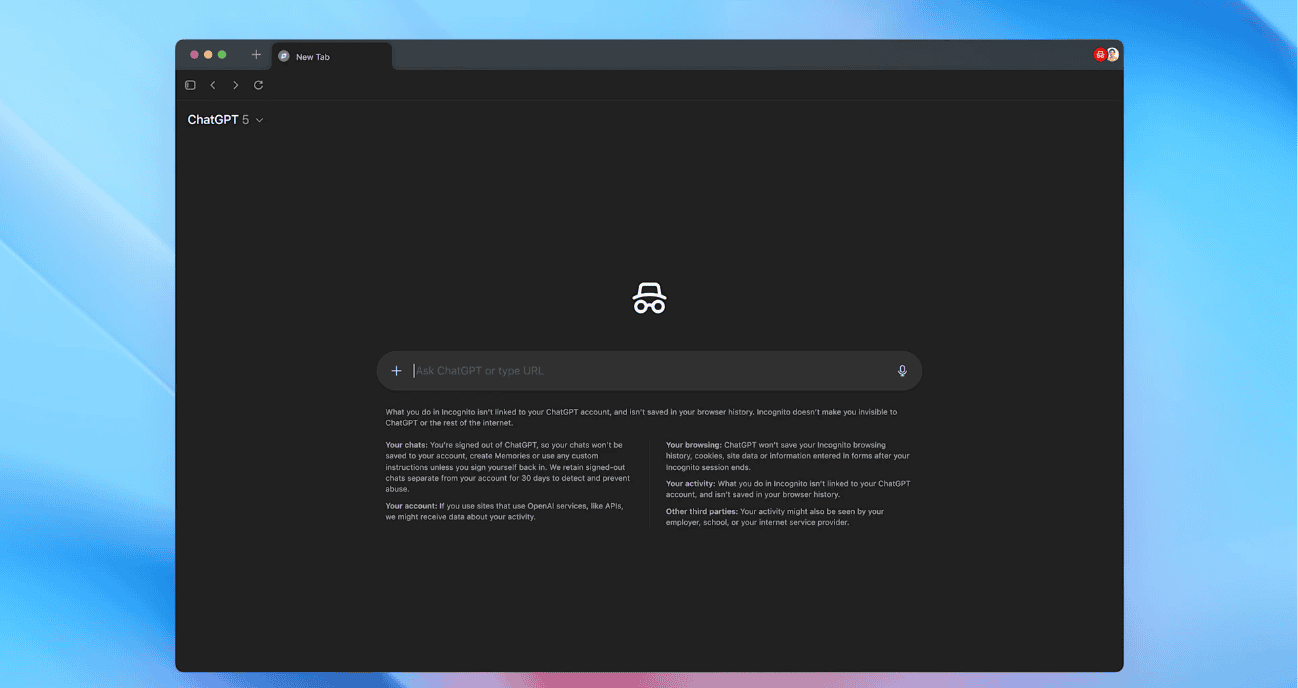Switch to the New Tab tab
Screen dimensions: 1298x688
coord(330,57)
